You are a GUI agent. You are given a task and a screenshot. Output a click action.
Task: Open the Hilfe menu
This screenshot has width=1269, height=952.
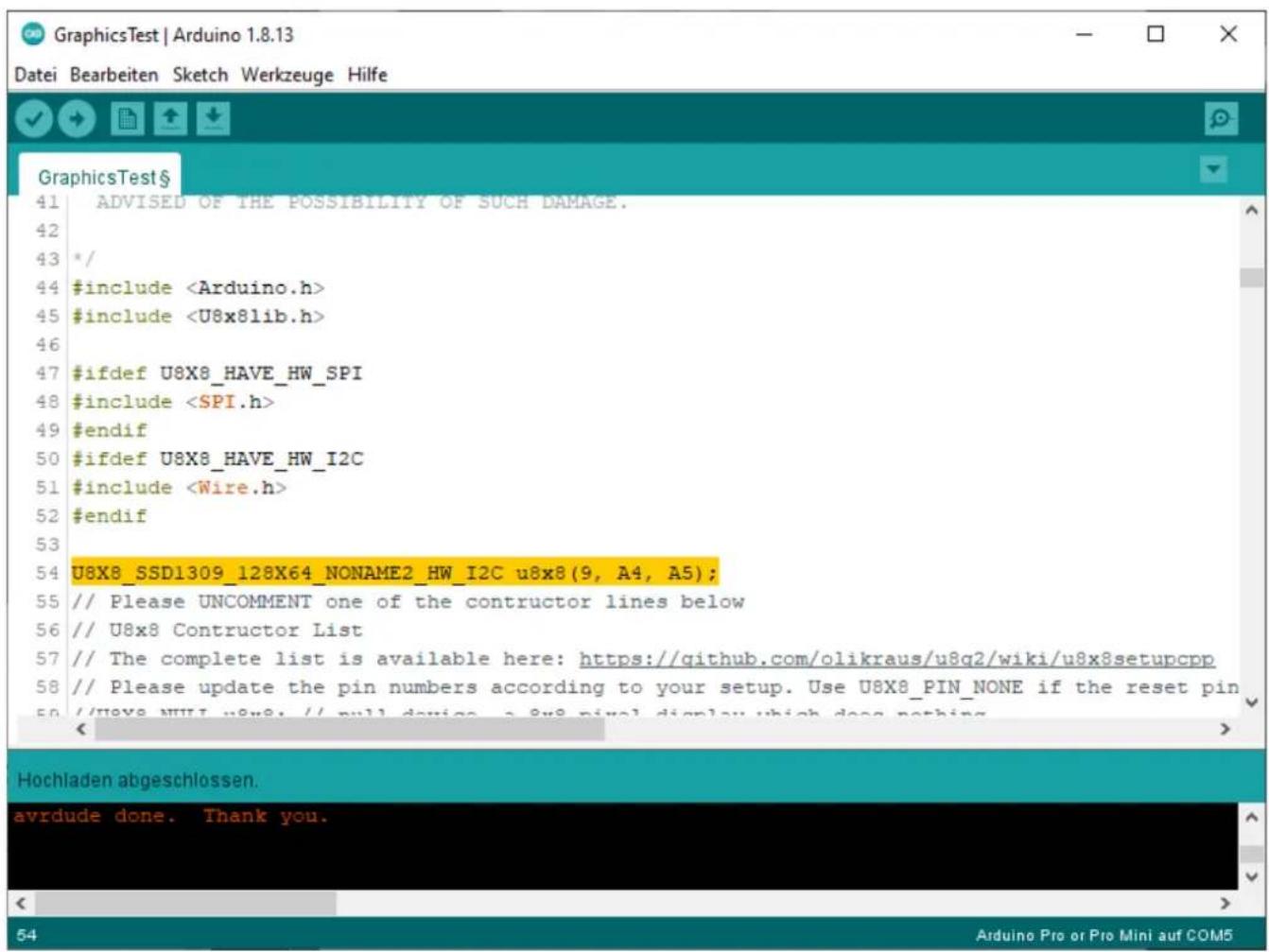click(x=367, y=75)
